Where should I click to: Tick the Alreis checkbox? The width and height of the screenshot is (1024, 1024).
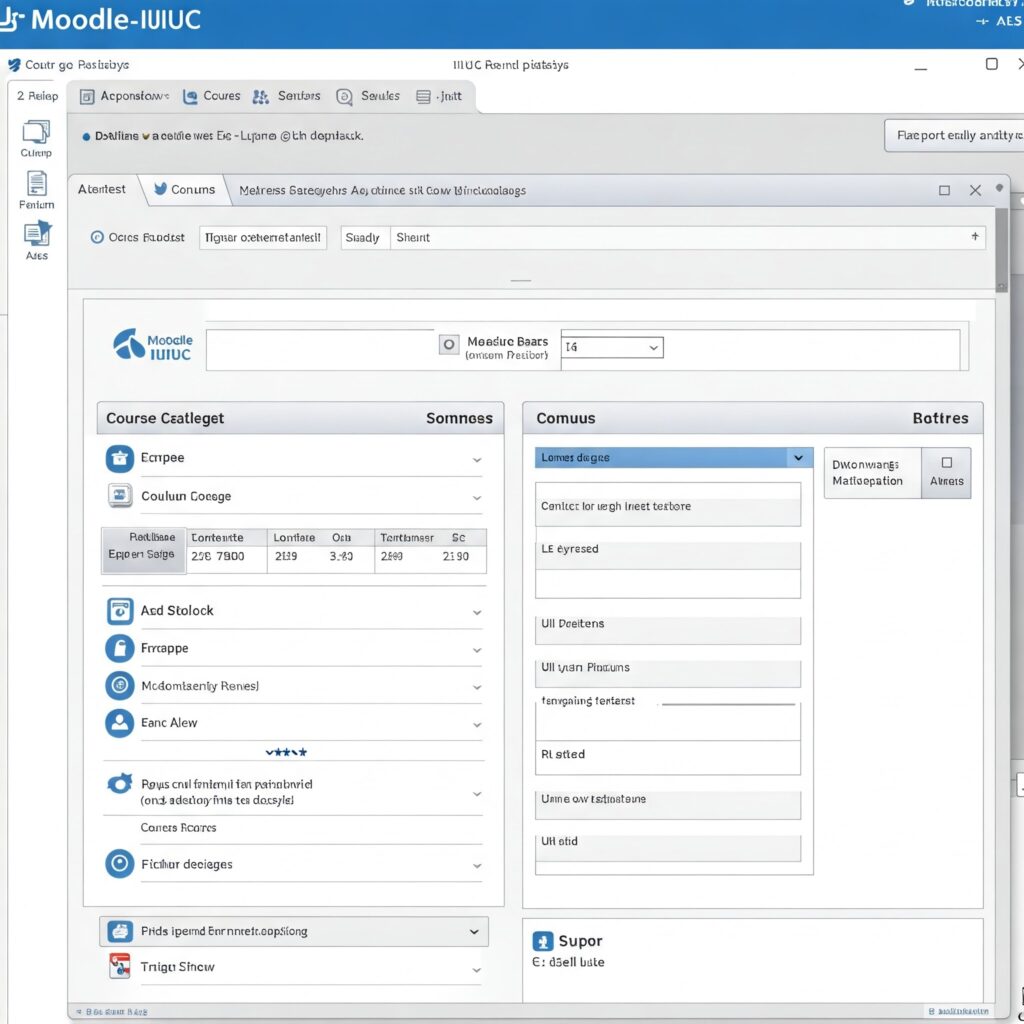point(947,462)
